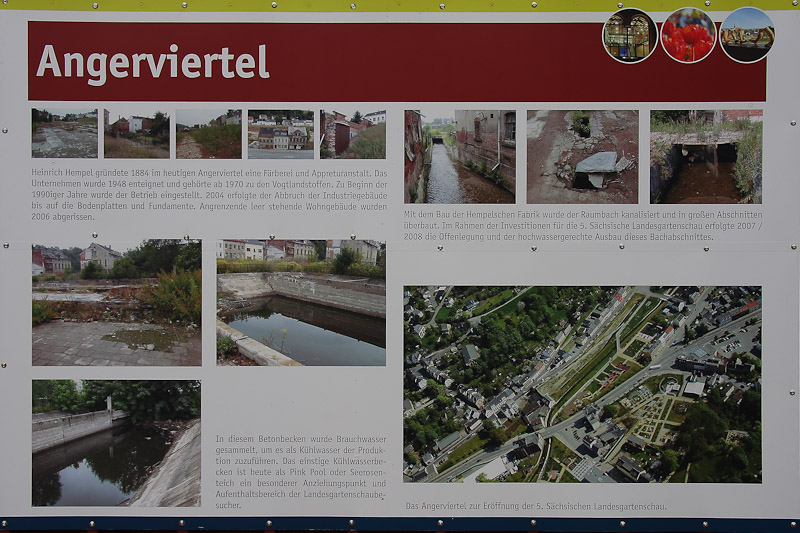Open the photo of paved ground with puddle and houses
Screen dimensions: 800x533
[117, 304]
